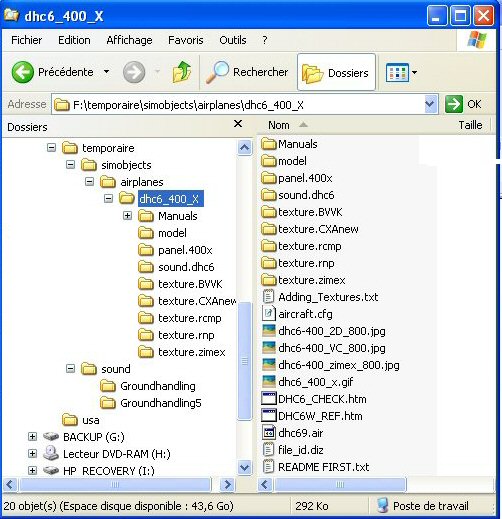
Task: Open the Affichage menu
Action: point(129,40)
